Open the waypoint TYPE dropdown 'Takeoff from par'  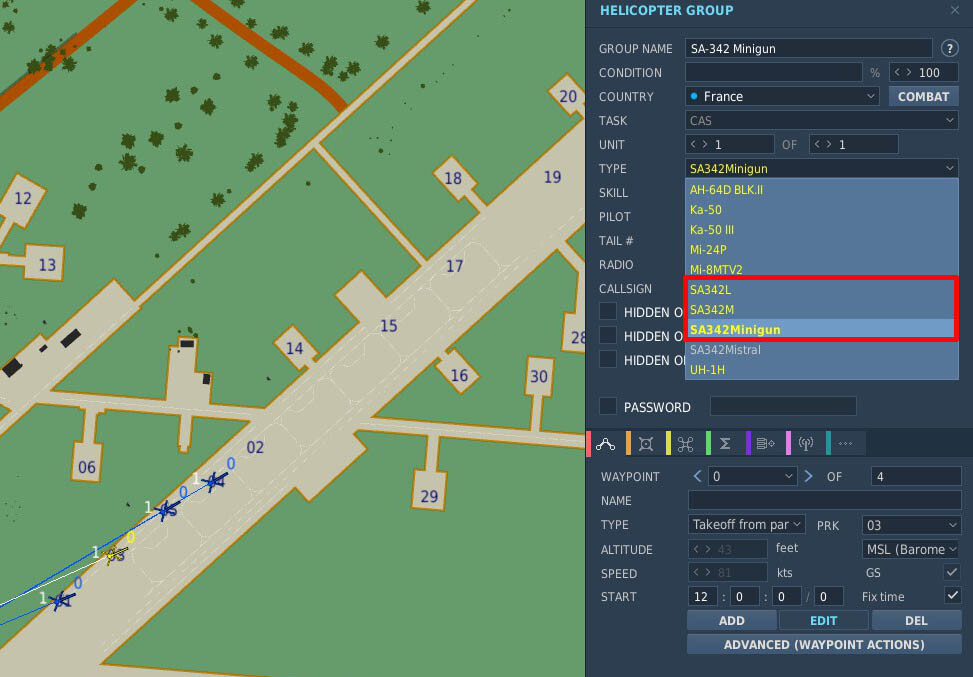[x=746, y=524]
